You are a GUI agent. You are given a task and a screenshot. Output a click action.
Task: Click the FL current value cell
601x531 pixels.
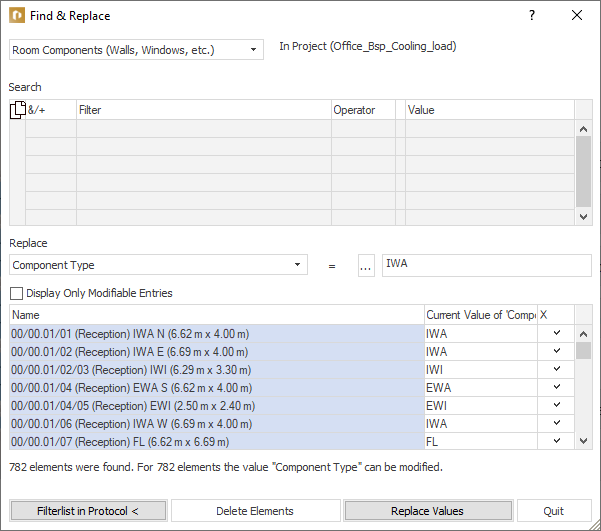[481, 442]
